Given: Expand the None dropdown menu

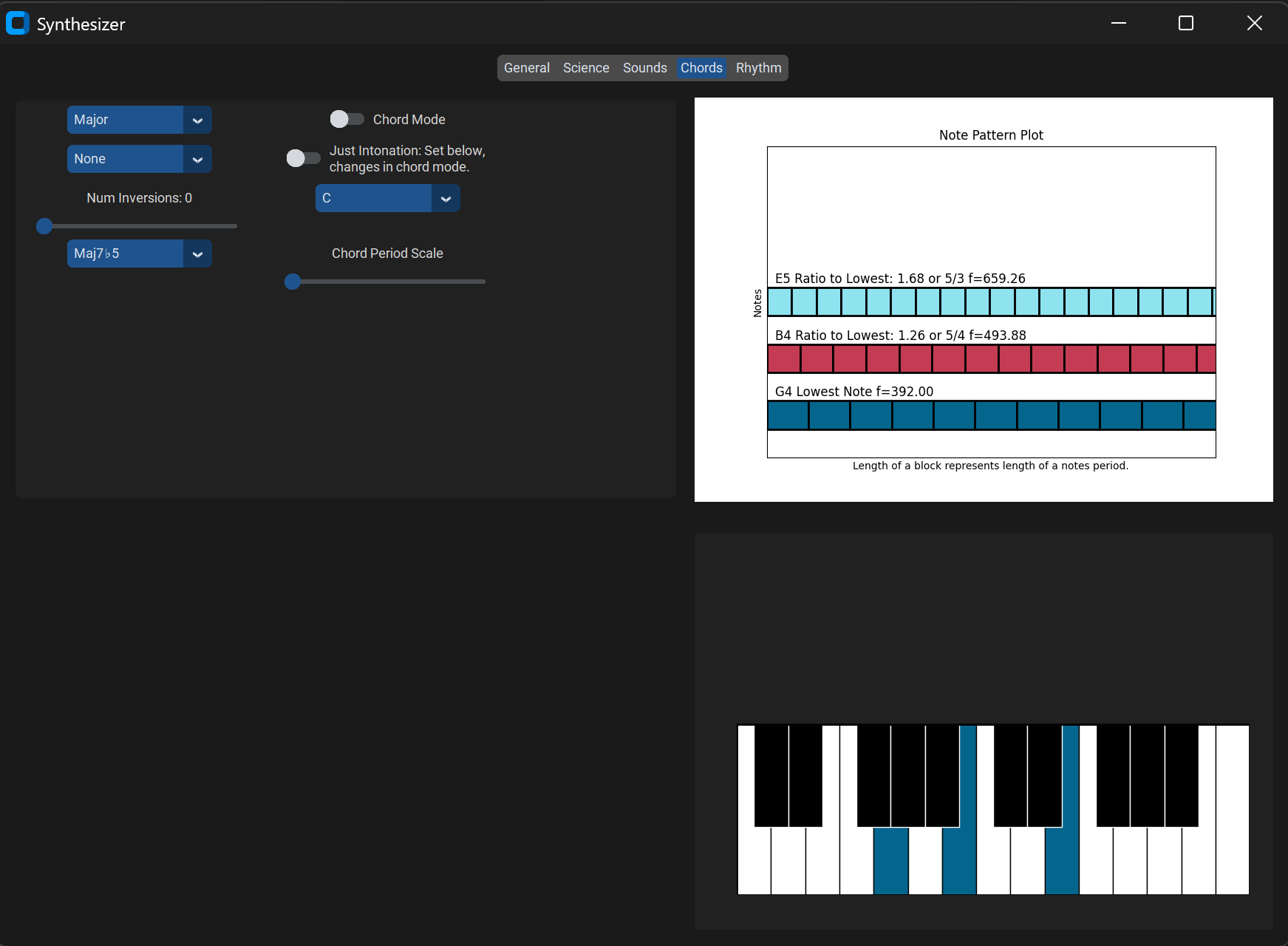Looking at the screenshot, I should click(x=139, y=159).
